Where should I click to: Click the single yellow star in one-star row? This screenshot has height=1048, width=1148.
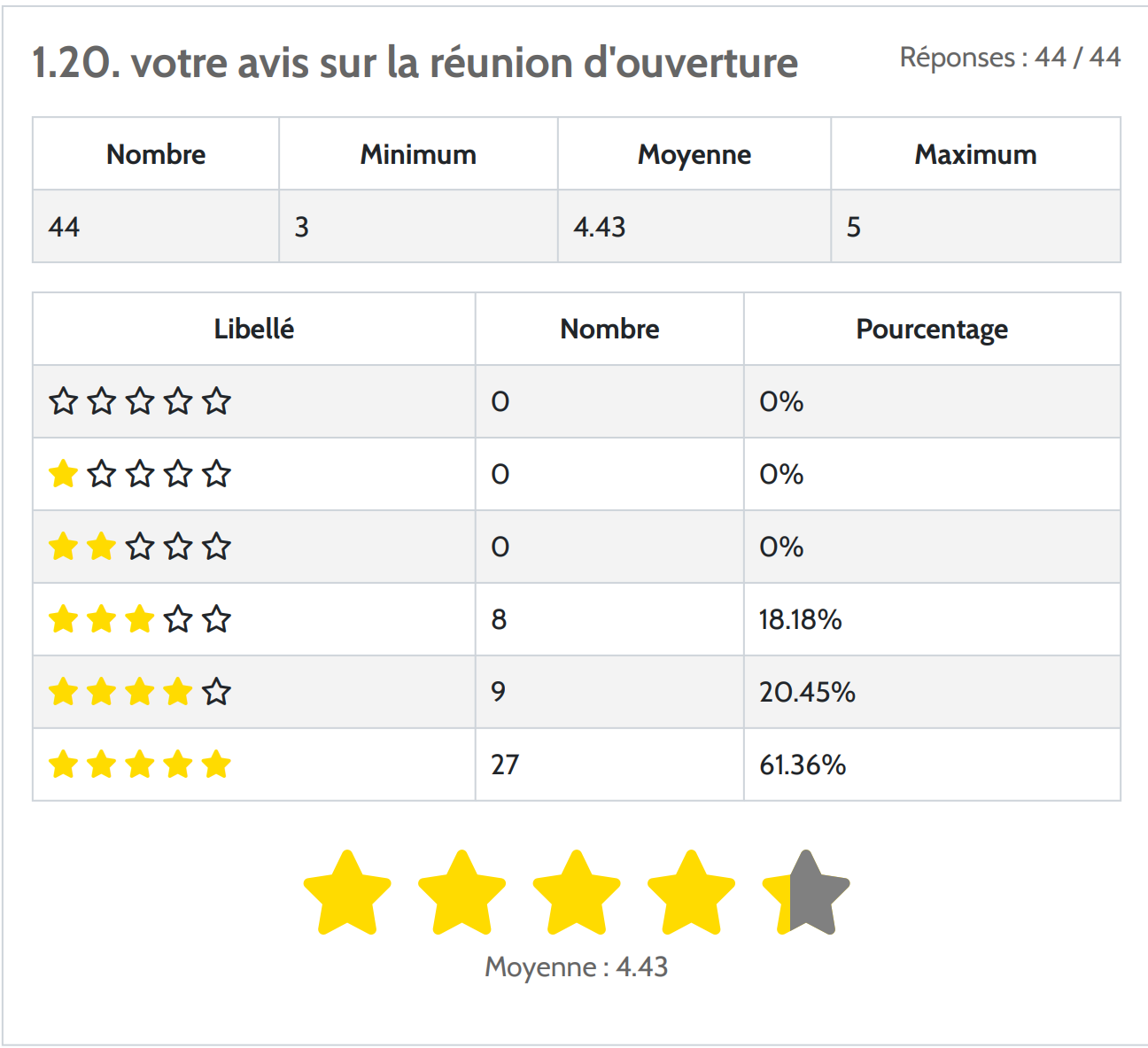tap(64, 474)
